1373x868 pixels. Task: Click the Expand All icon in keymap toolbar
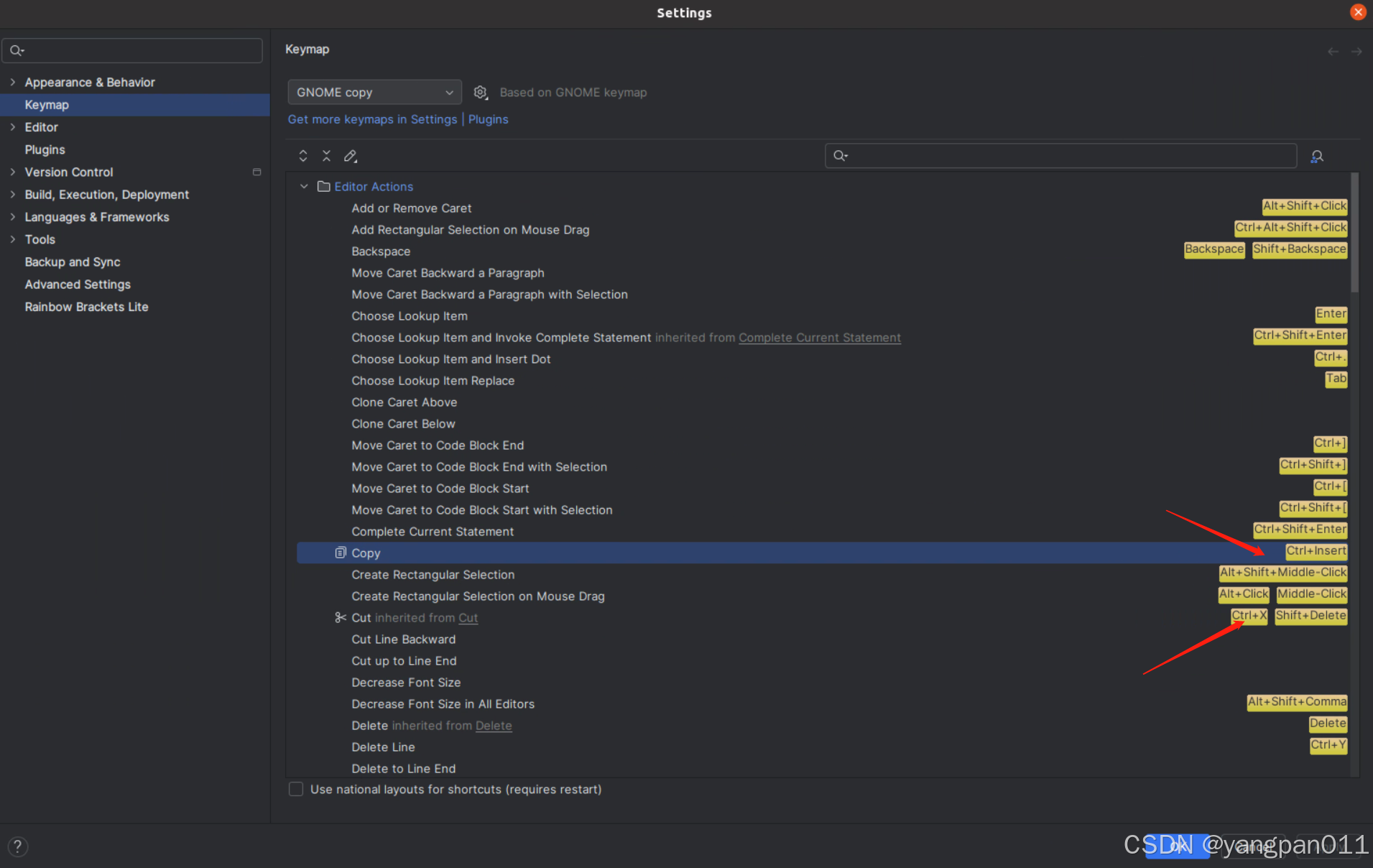303,156
